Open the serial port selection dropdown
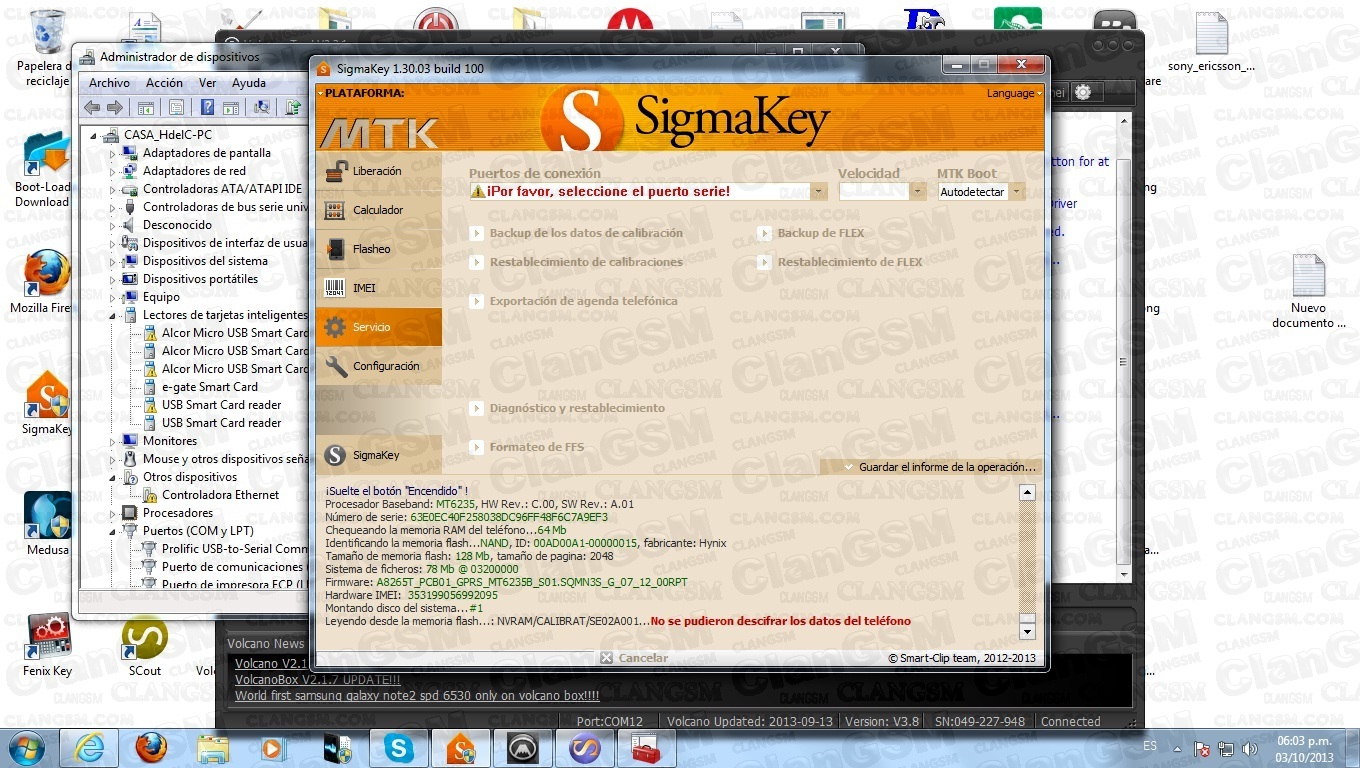Image resolution: width=1360 pixels, height=768 pixels. click(819, 191)
